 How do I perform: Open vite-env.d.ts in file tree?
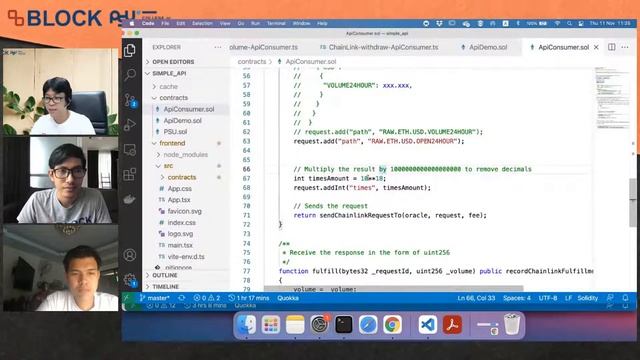point(186,257)
